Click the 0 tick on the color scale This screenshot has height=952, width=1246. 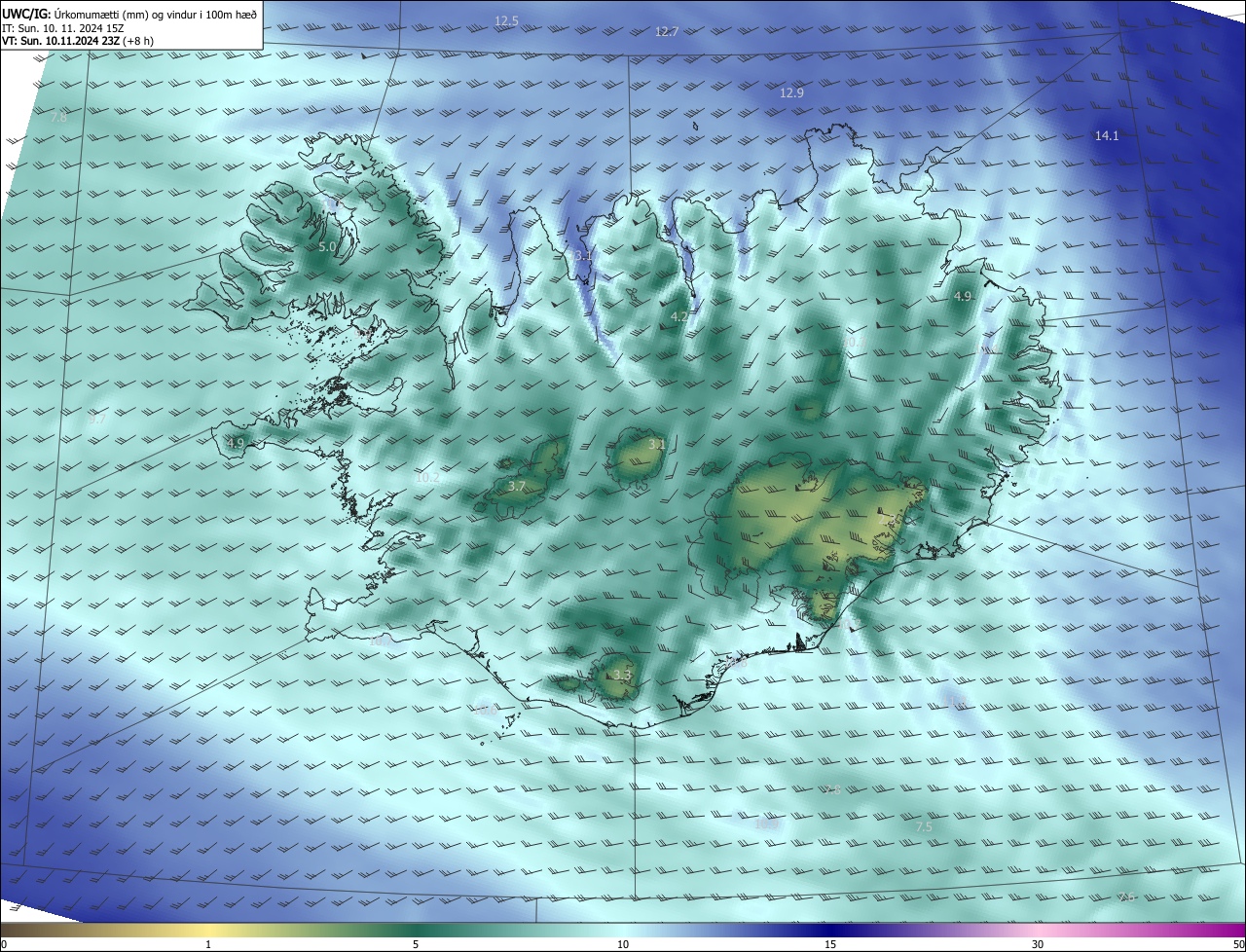tap(4, 945)
